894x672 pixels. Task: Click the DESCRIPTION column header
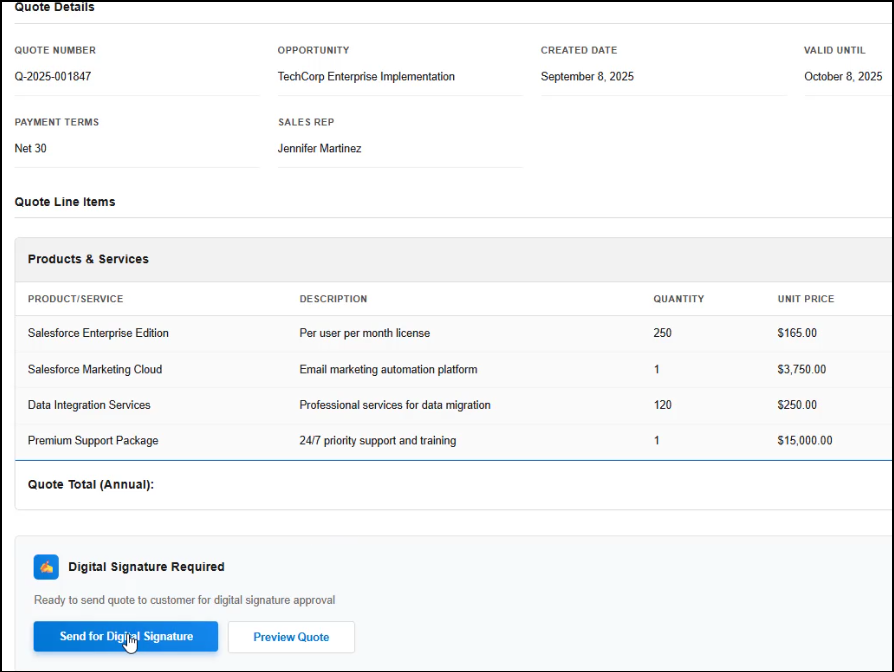333,299
